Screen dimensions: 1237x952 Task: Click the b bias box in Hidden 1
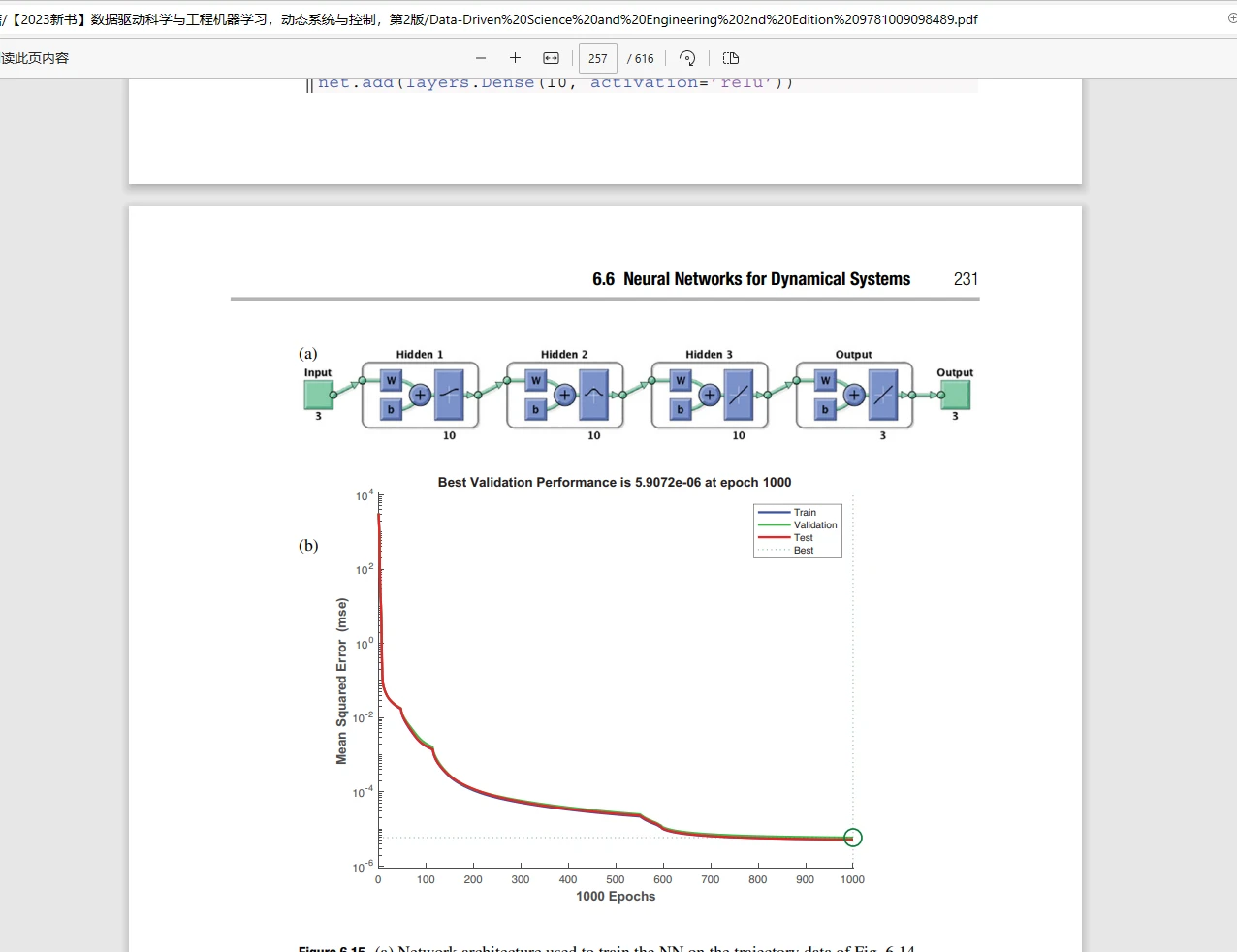(x=391, y=409)
